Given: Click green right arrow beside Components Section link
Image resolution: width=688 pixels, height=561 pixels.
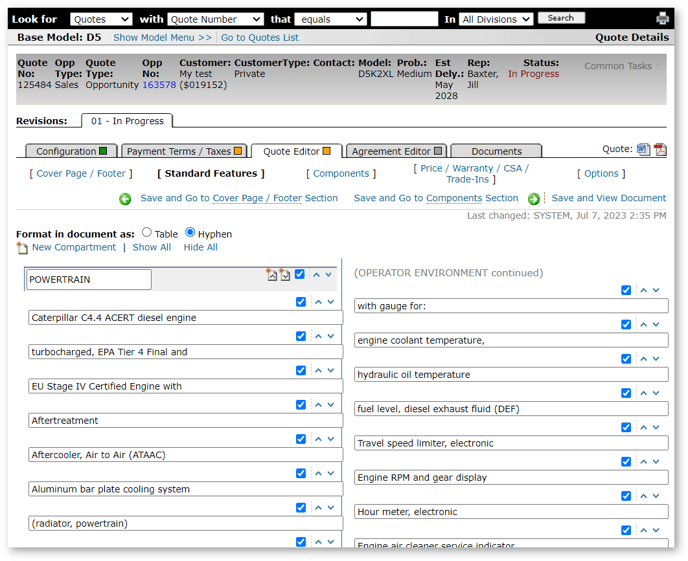Looking at the screenshot, I should tap(533, 199).
